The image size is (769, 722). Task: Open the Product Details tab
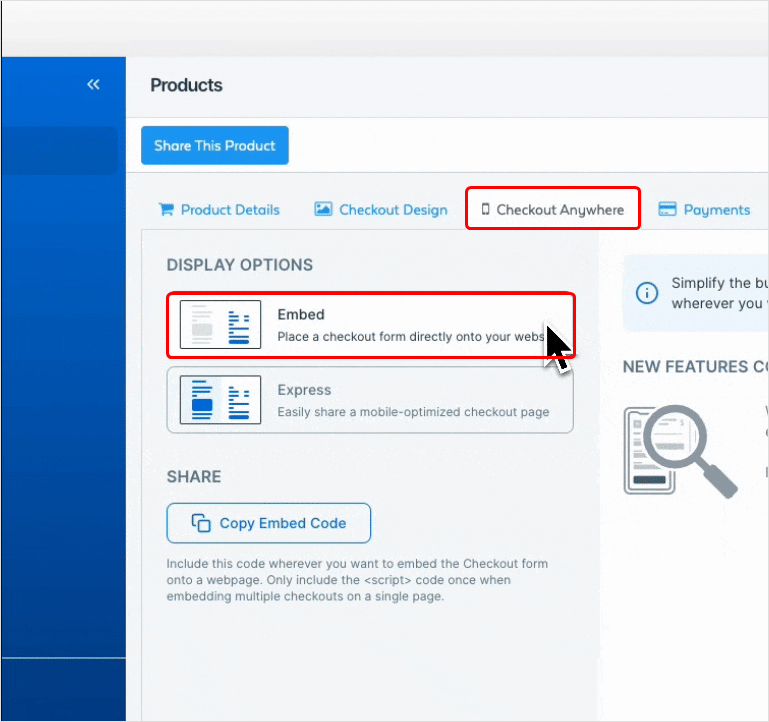pos(230,210)
